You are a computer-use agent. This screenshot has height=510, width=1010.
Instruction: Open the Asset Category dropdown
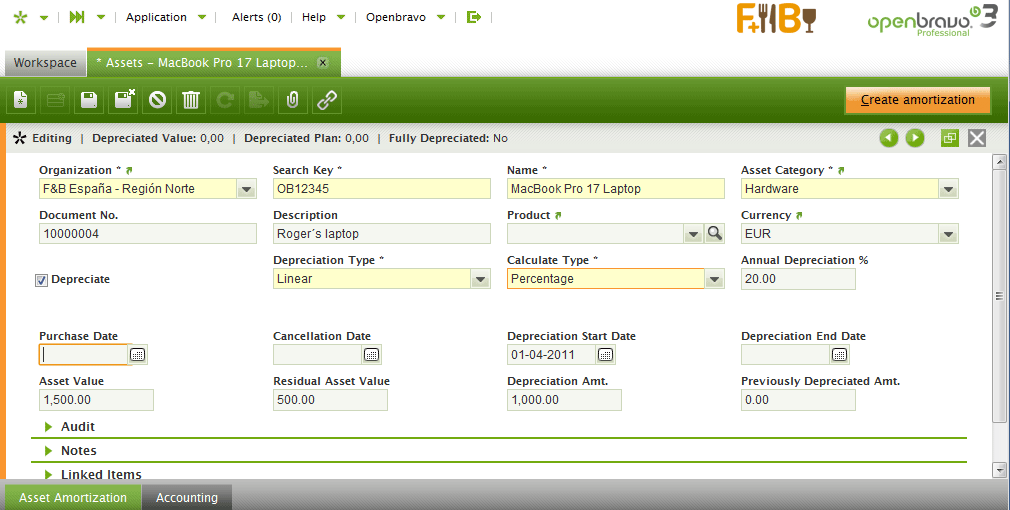tap(948, 189)
